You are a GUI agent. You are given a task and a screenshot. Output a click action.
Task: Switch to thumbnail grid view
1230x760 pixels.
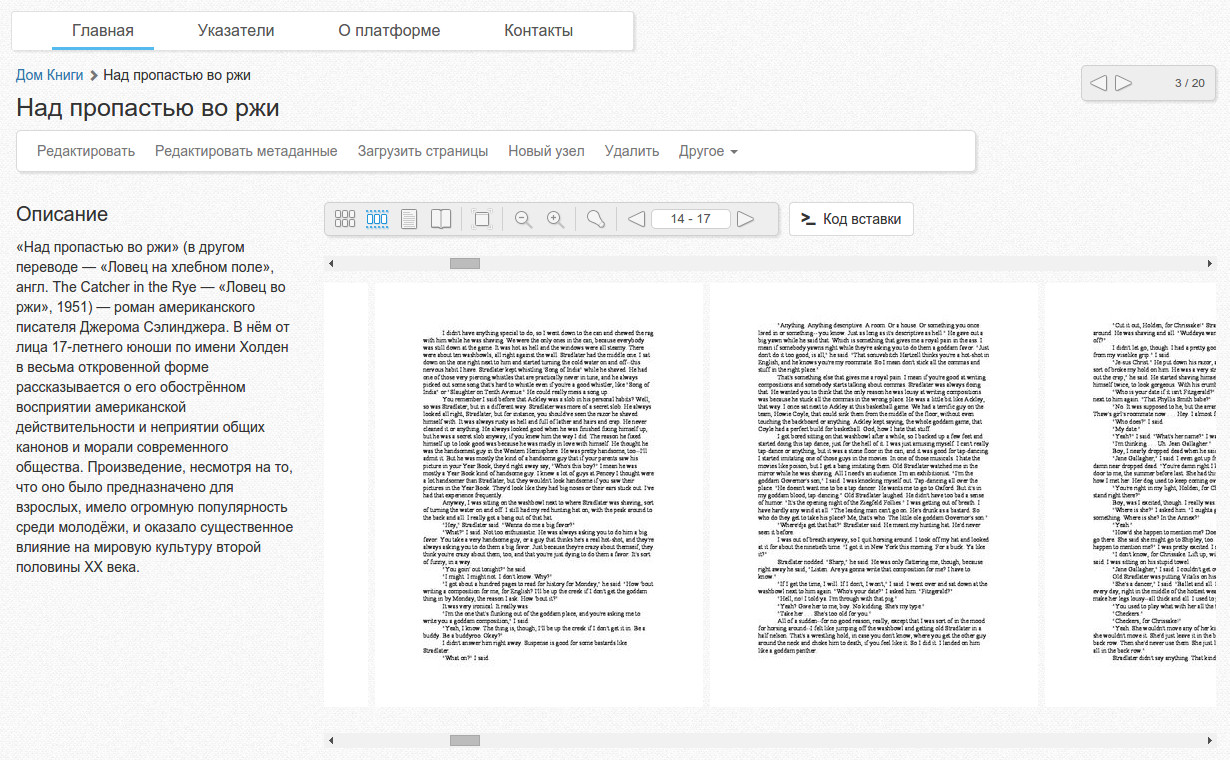345,219
